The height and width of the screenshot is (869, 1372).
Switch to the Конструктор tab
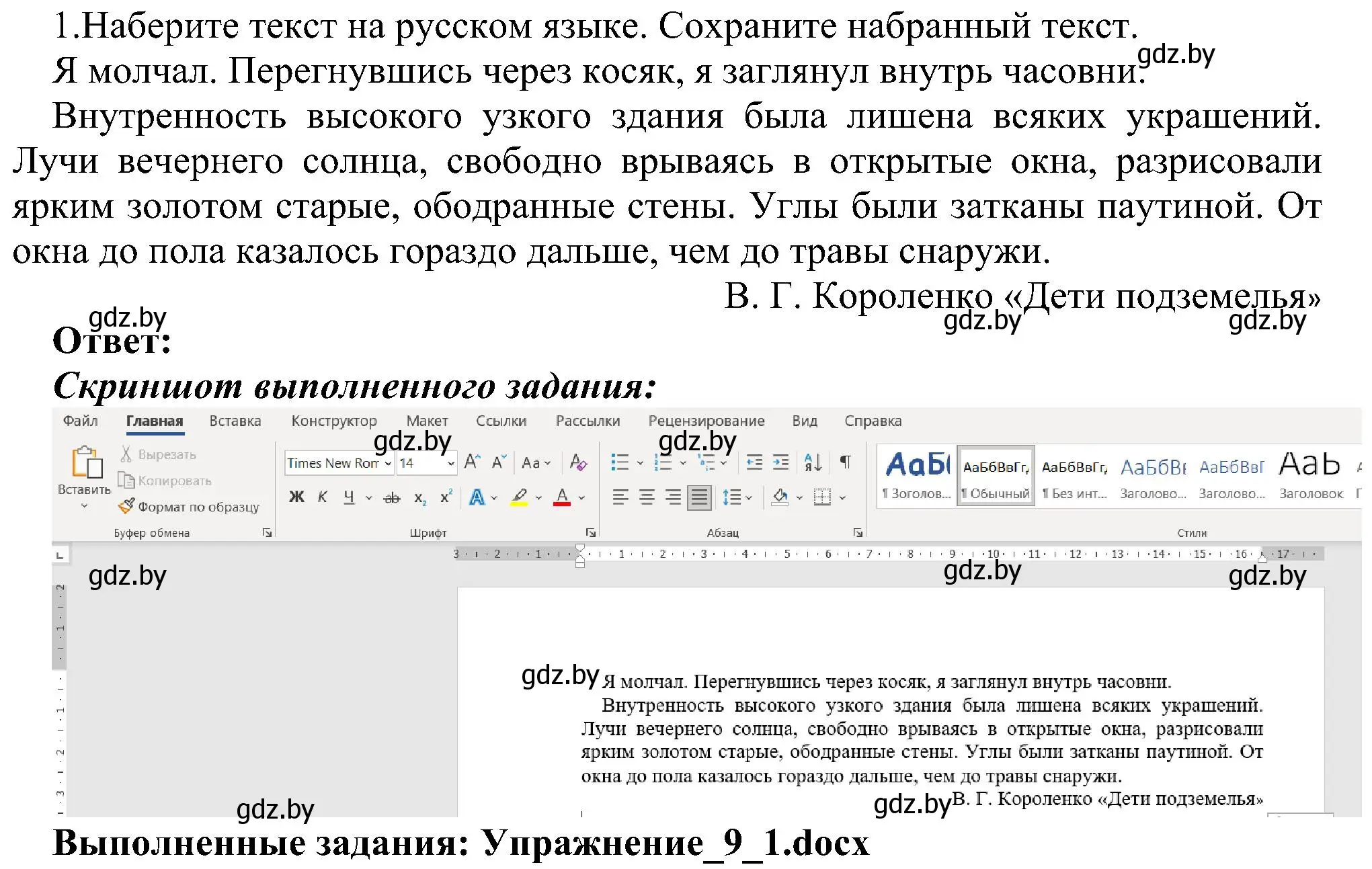coord(334,421)
